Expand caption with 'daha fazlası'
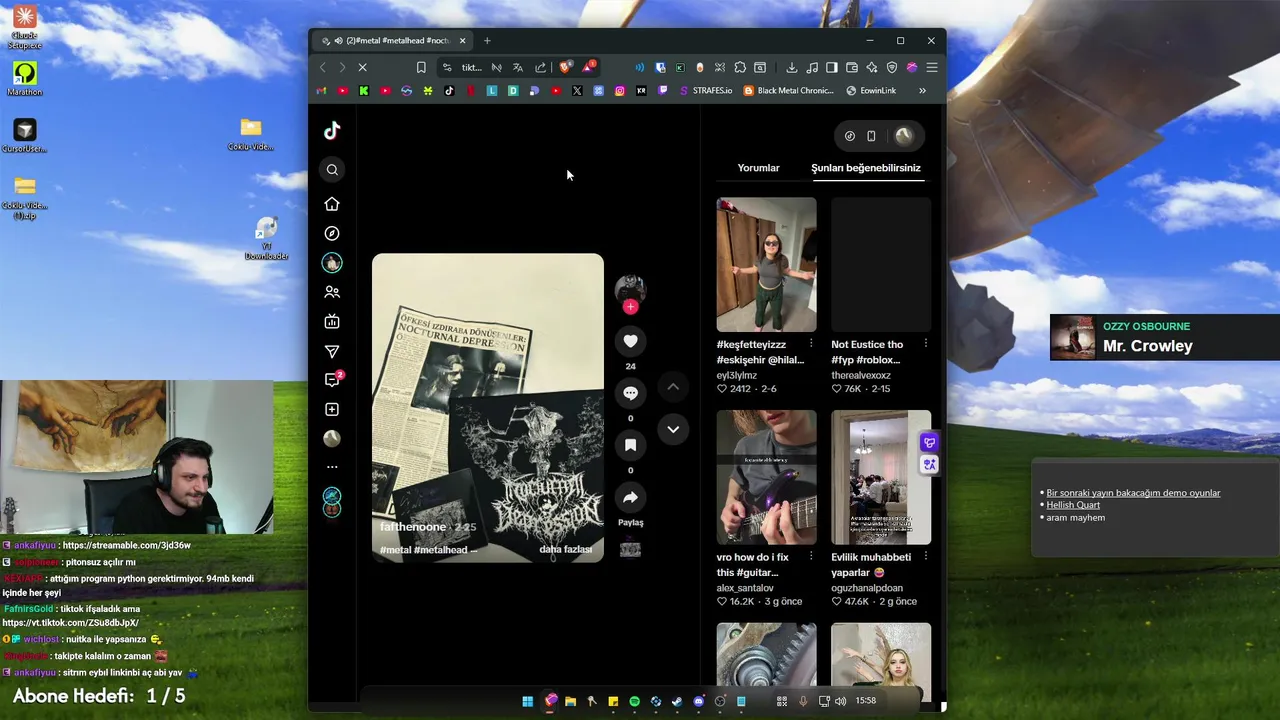 (565, 549)
